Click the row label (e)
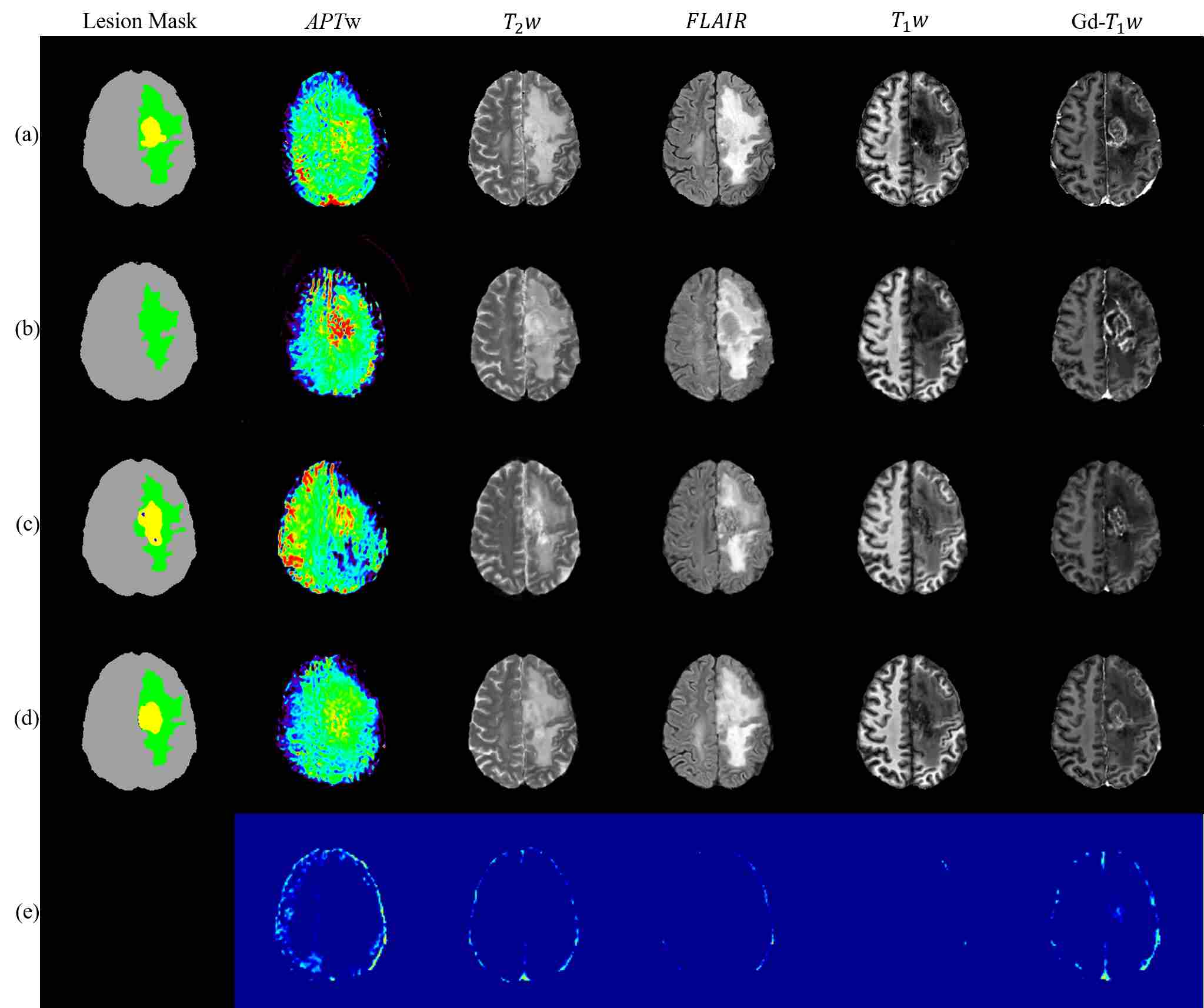The width and height of the screenshot is (1204, 1008). [26, 912]
